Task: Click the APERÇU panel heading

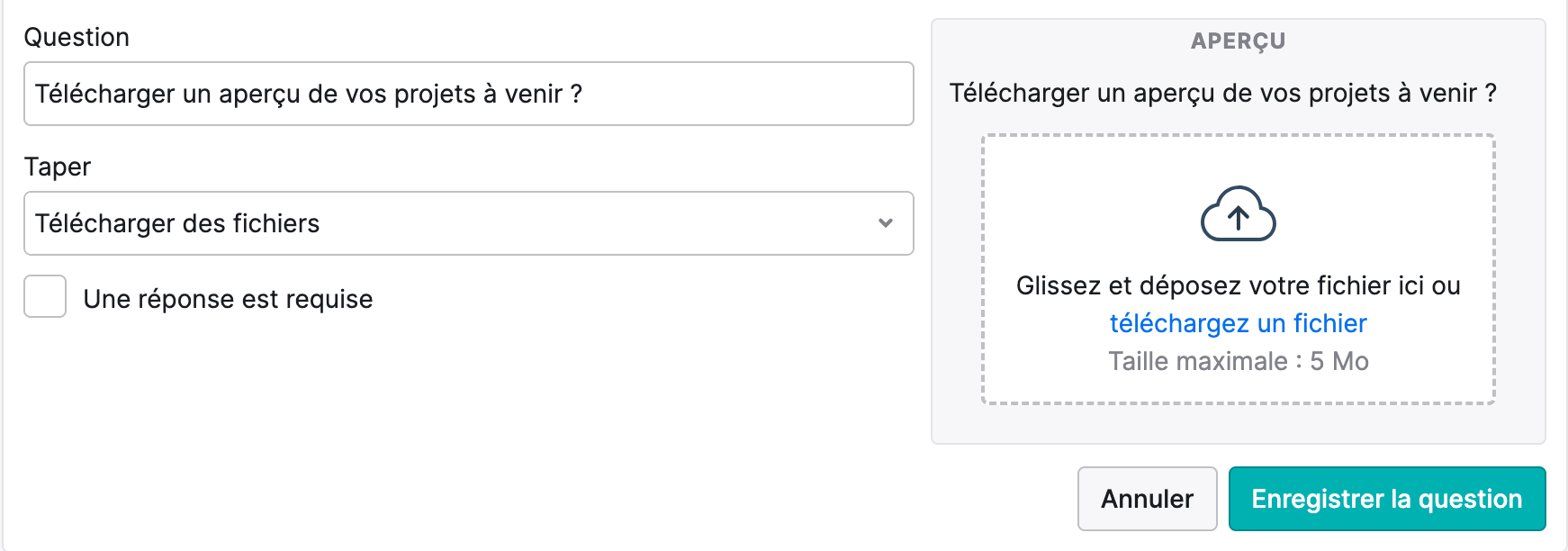Action: 1238,41
